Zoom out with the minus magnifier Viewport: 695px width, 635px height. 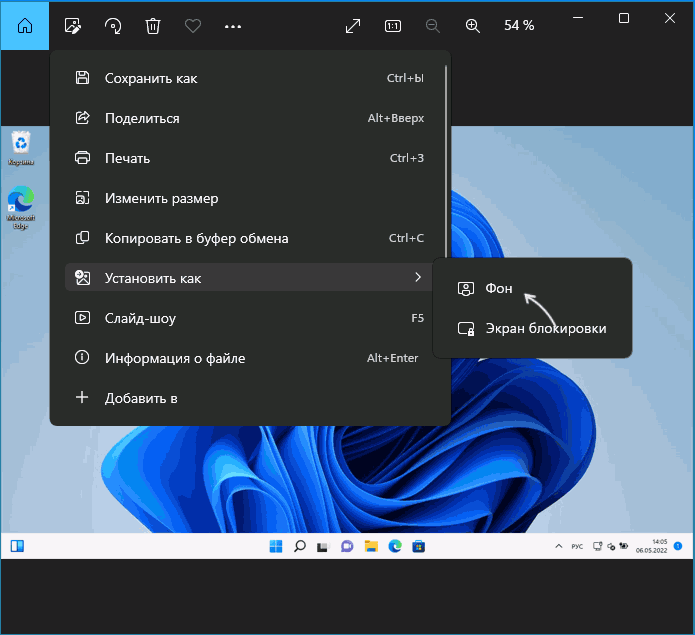point(432,25)
